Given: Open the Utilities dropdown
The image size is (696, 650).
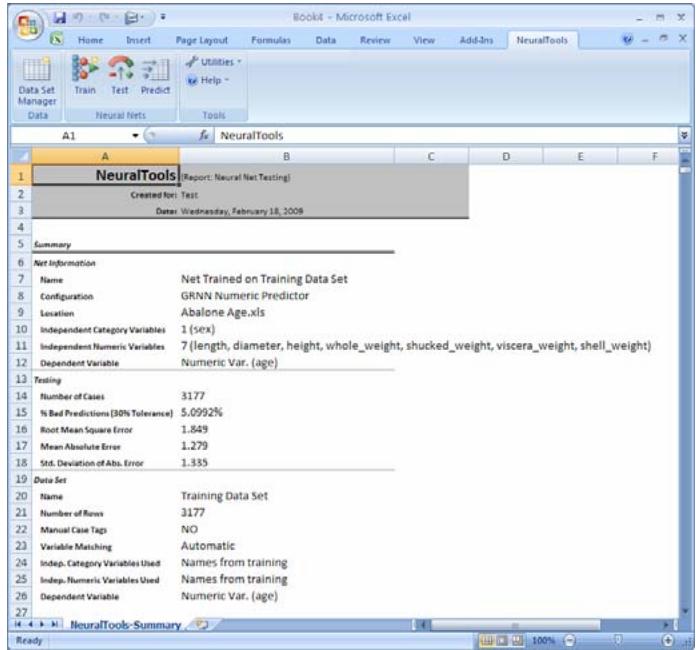Looking at the screenshot, I should point(214,62).
